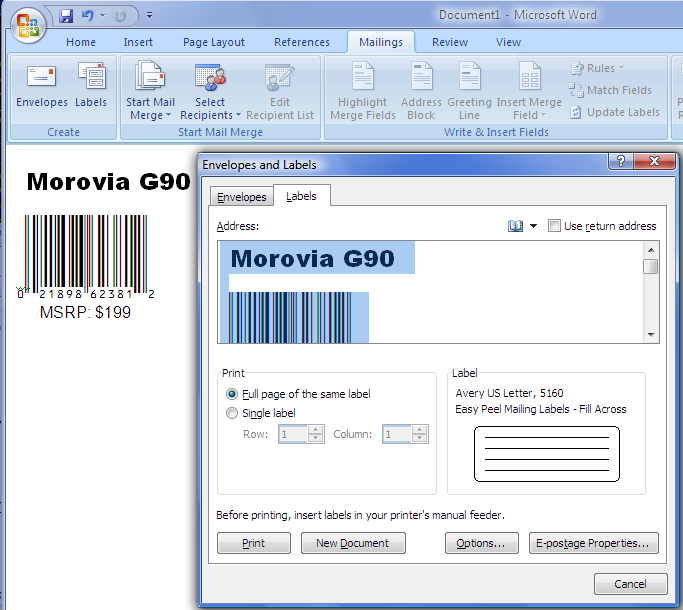Click MSRP: $199 text in document
The height and width of the screenshot is (610, 683).
click(x=85, y=312)
